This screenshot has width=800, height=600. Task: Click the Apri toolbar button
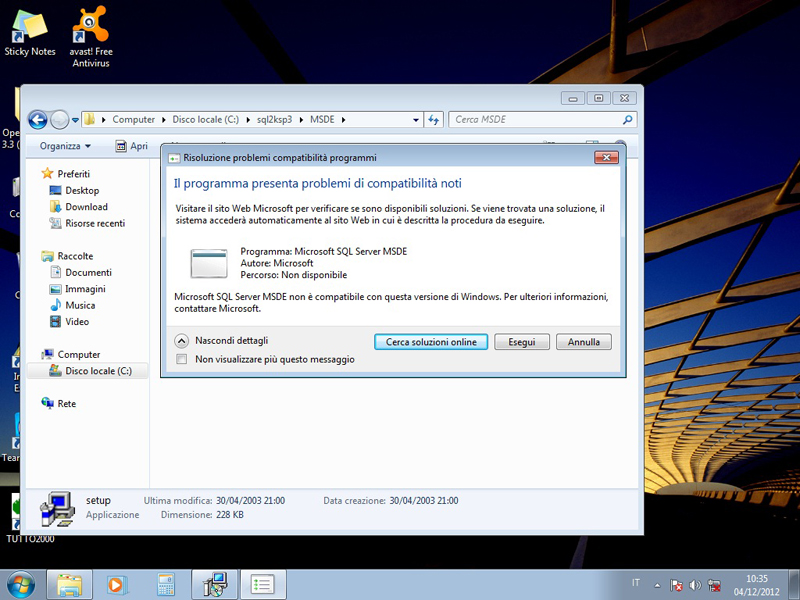click(x=132, y=146)
